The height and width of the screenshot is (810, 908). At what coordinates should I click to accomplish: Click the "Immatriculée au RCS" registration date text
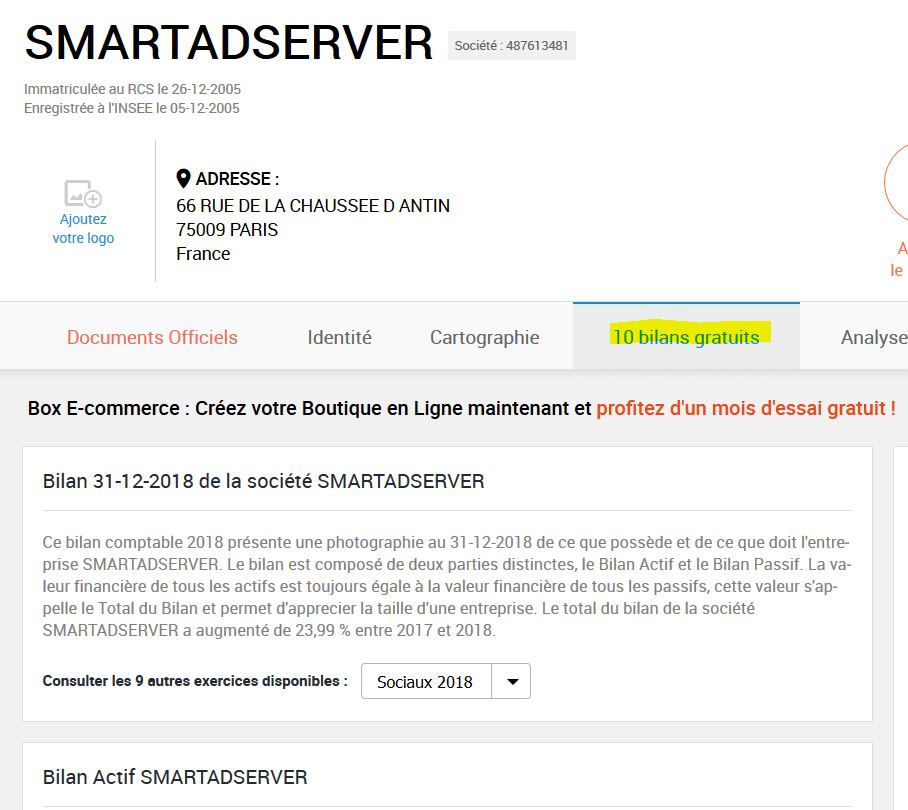point(132,89)
